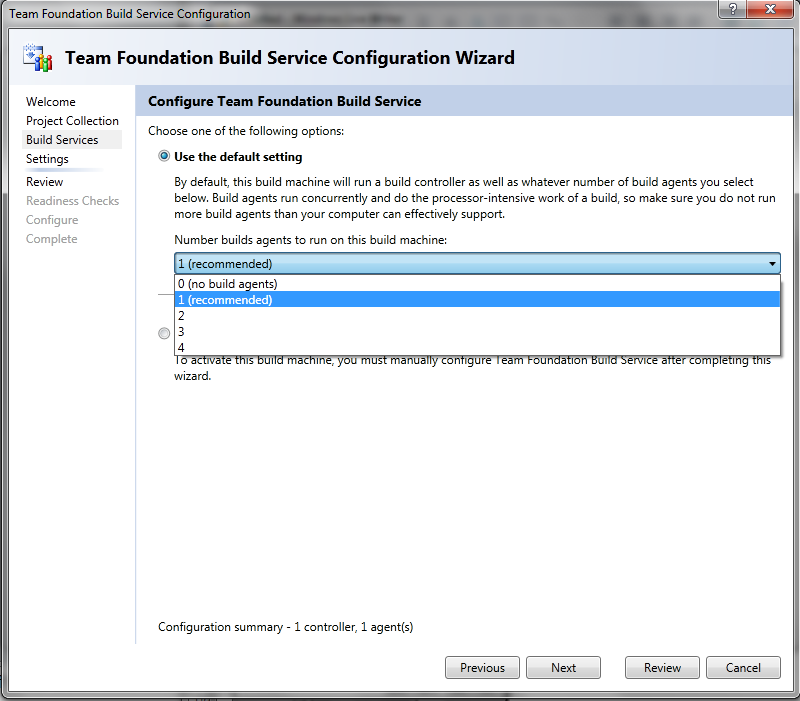Go to the Welcome step in sidebar

coord(51,102)
